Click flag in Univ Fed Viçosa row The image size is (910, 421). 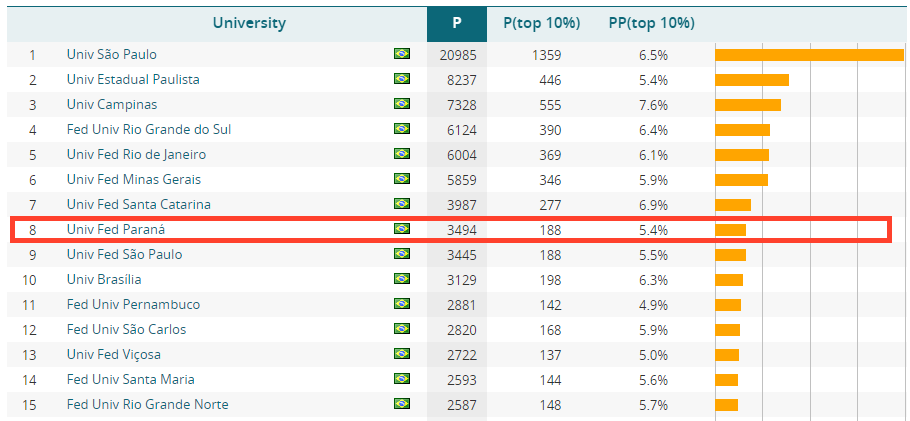point(402,354)
